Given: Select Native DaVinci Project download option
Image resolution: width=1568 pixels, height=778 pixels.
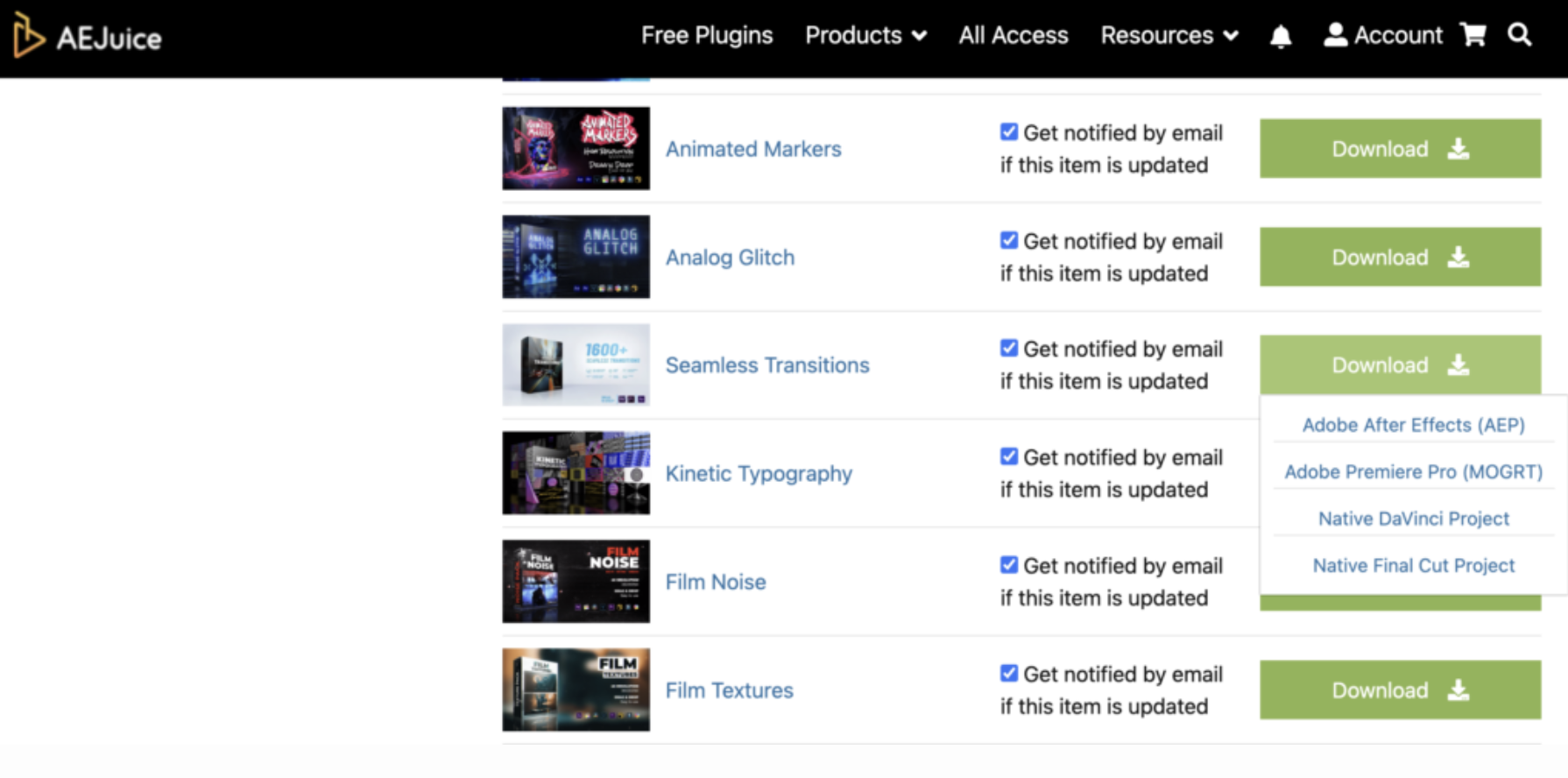Looking at the screenshot, I should 1413,519.
